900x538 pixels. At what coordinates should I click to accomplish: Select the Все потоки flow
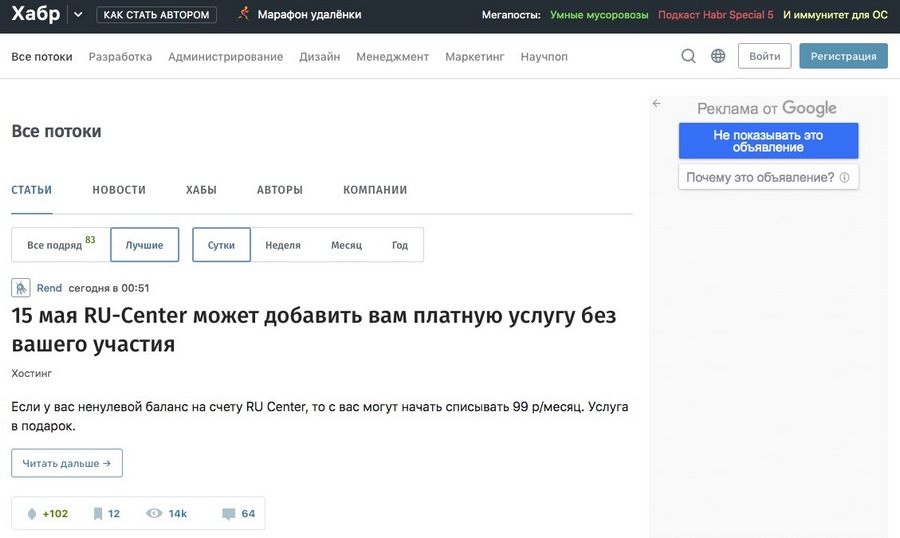click(x=42, y=57)
